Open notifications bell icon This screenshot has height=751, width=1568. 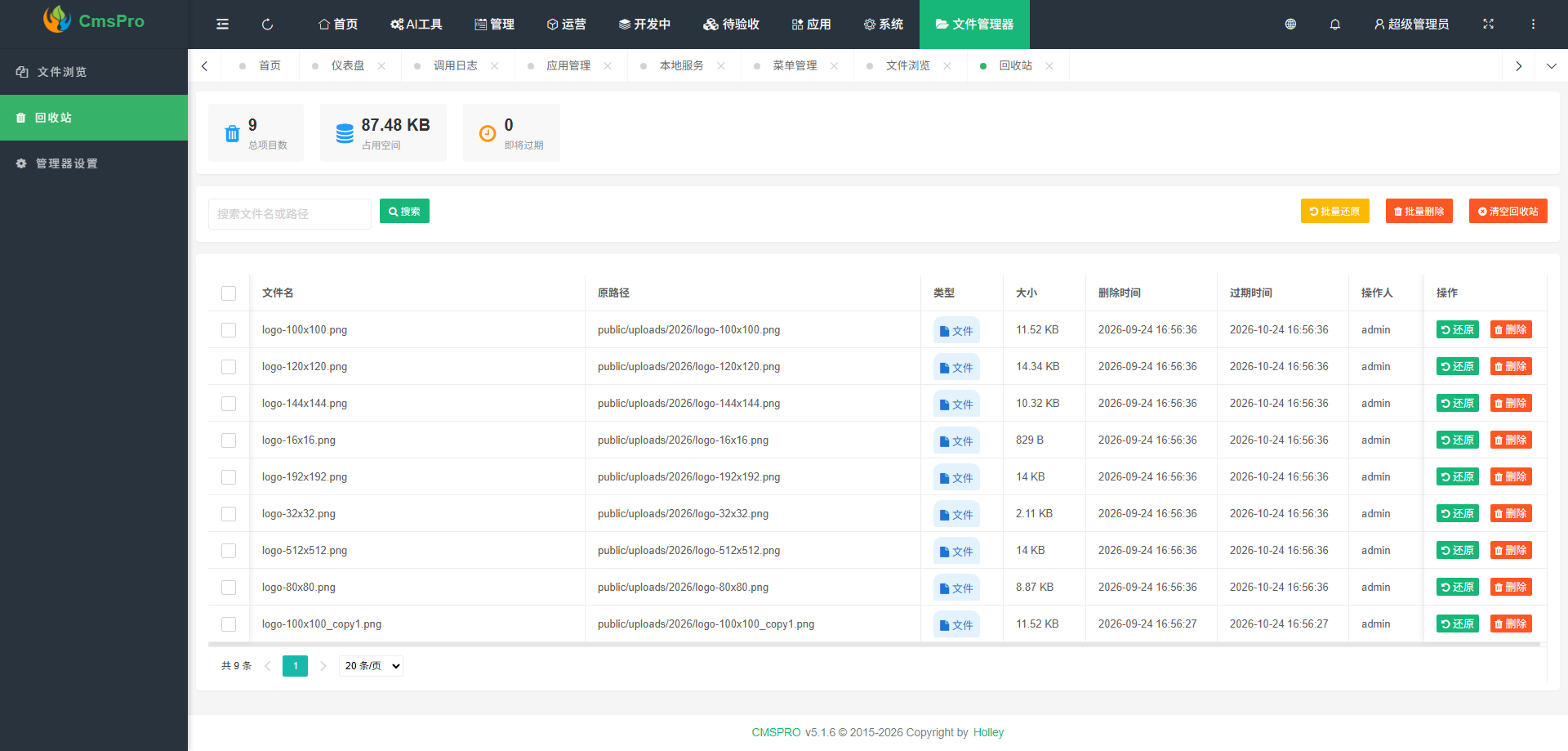coord(1335,25)
